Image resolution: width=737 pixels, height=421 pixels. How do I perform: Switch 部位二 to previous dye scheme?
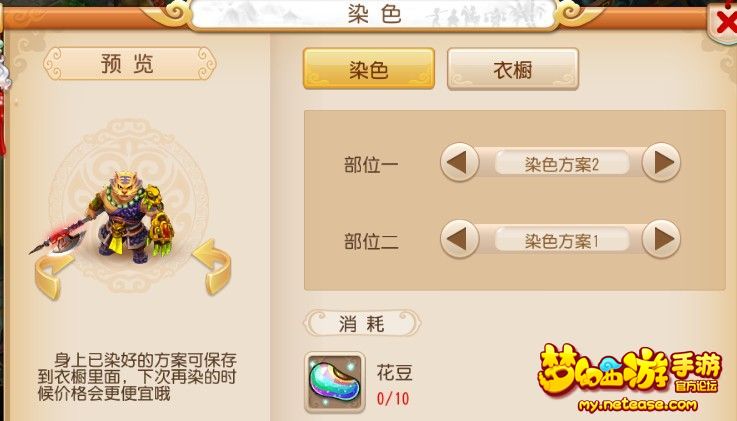459,240
